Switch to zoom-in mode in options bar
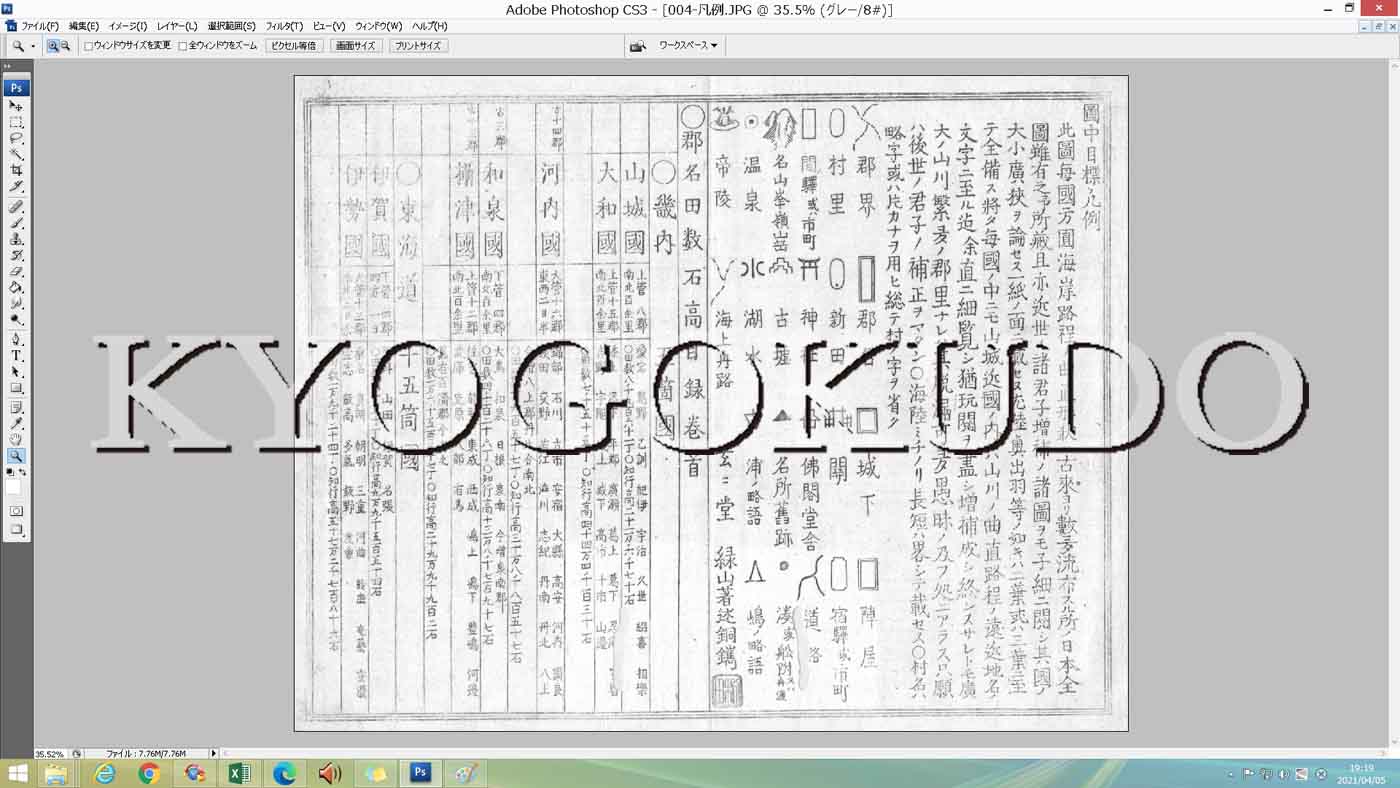This screenshot has height=788, width=1400. coord(53,46)
